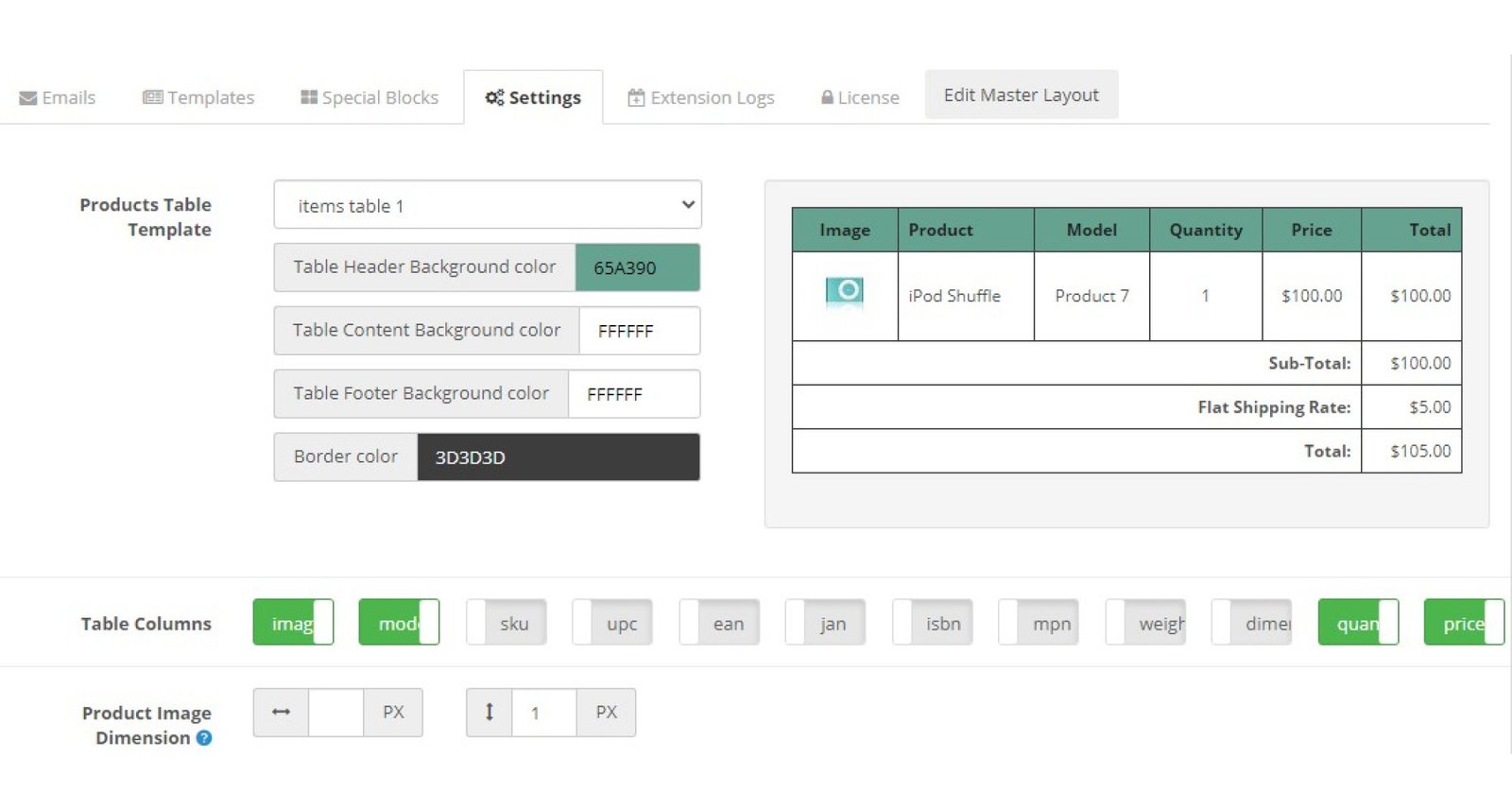Viewport: 1512px width, 809px height.
Task: Click the grid icon beside Special Blocks
Action: click(309, 97)
